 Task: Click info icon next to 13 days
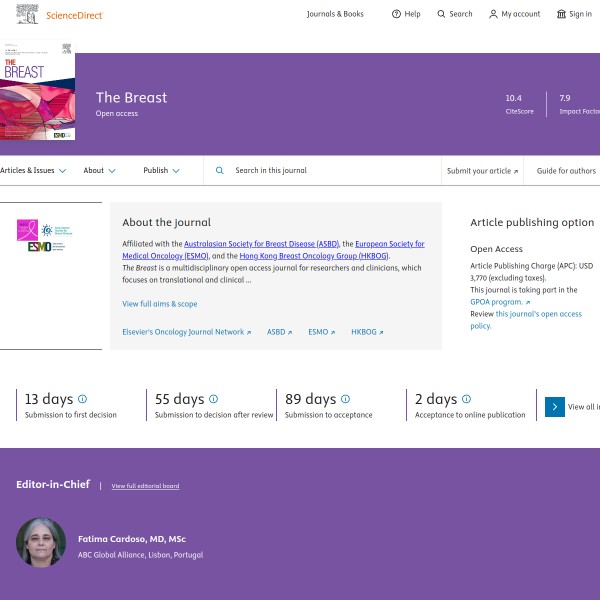point(83,398)
